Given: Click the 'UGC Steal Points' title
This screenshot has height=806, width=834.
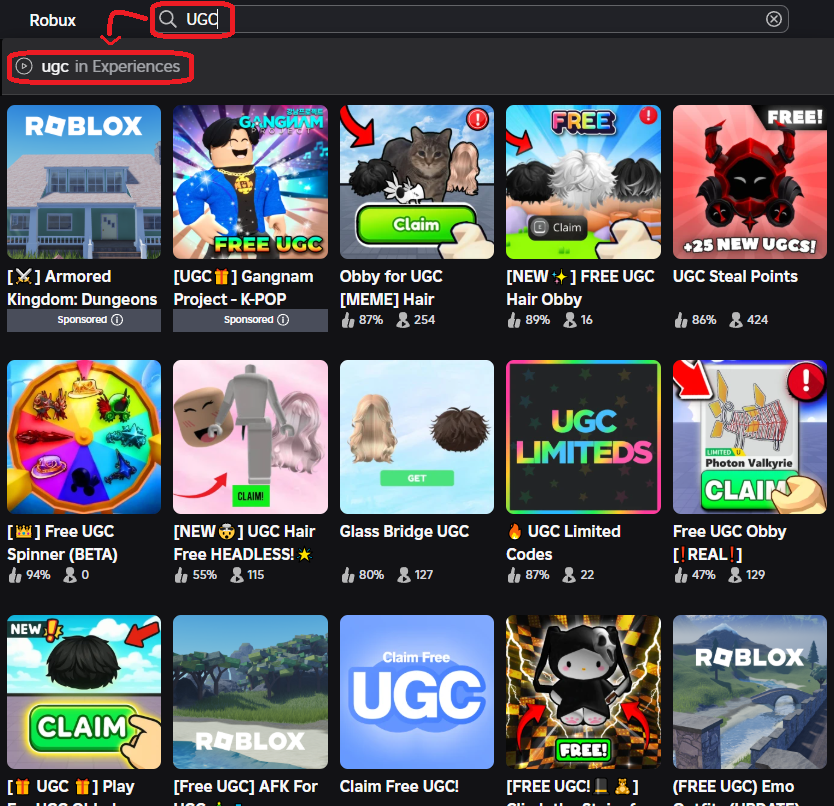Looking at the screenshot, I should [x=735, y=277].
